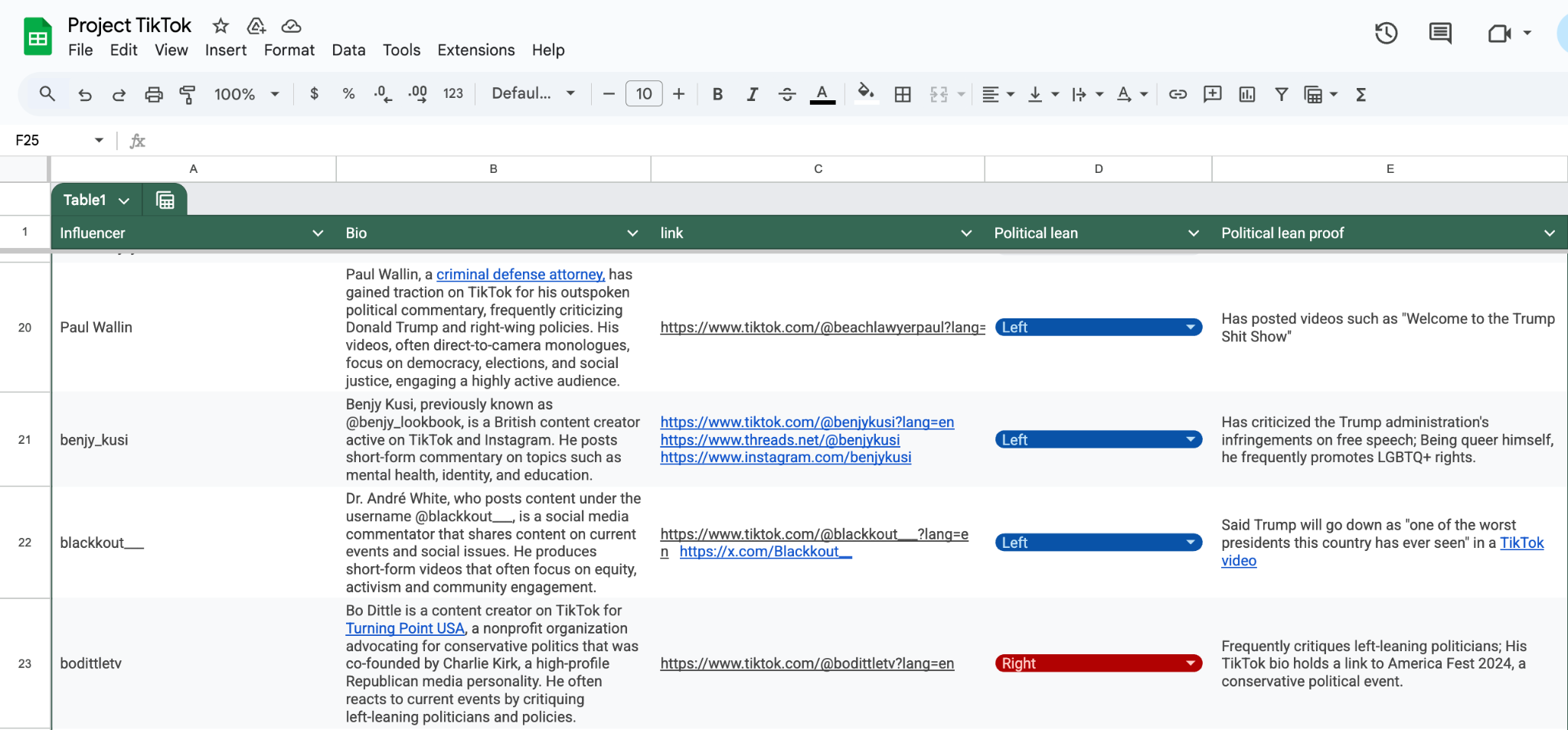The height and width of the screenshot is (730, 1568).
Task: Click the font size input field
Action: click(644, 94)
